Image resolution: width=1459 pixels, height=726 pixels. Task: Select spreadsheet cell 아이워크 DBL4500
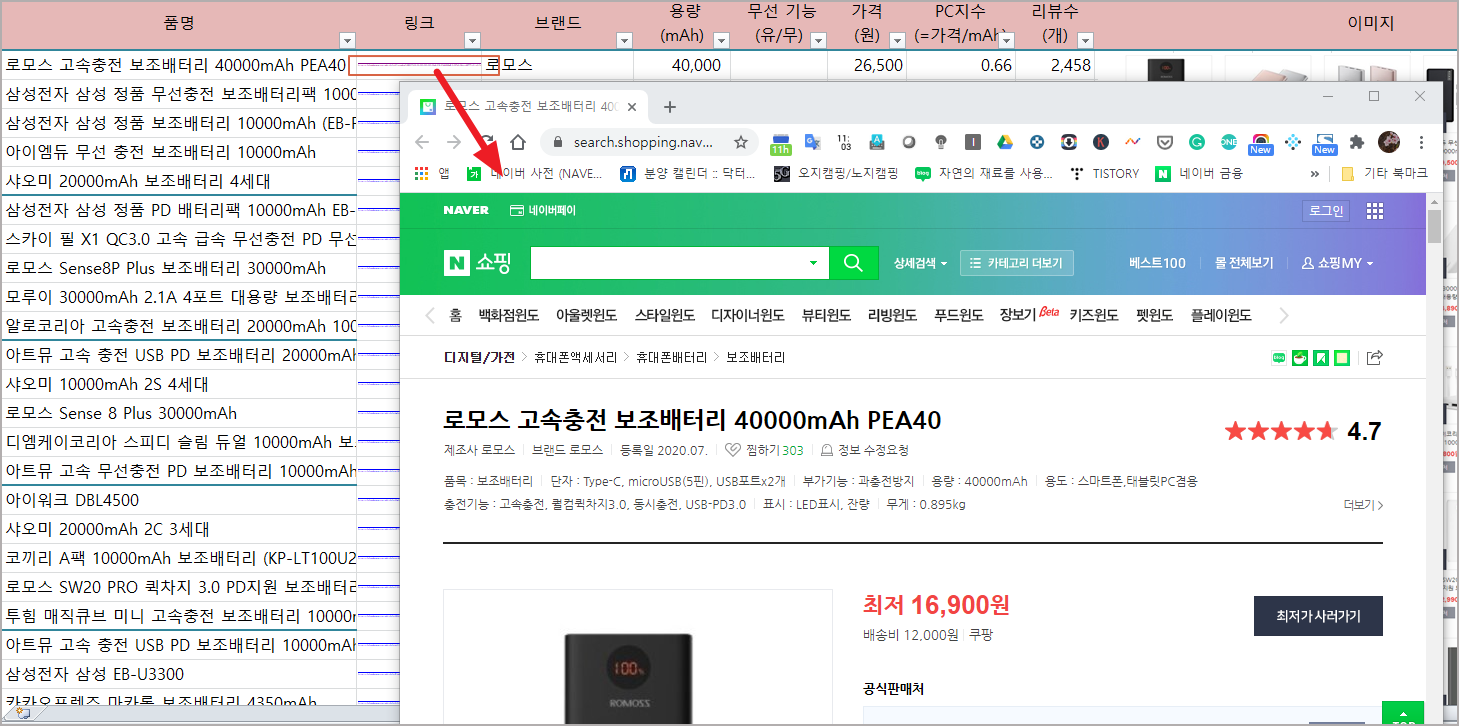[179, 500]
